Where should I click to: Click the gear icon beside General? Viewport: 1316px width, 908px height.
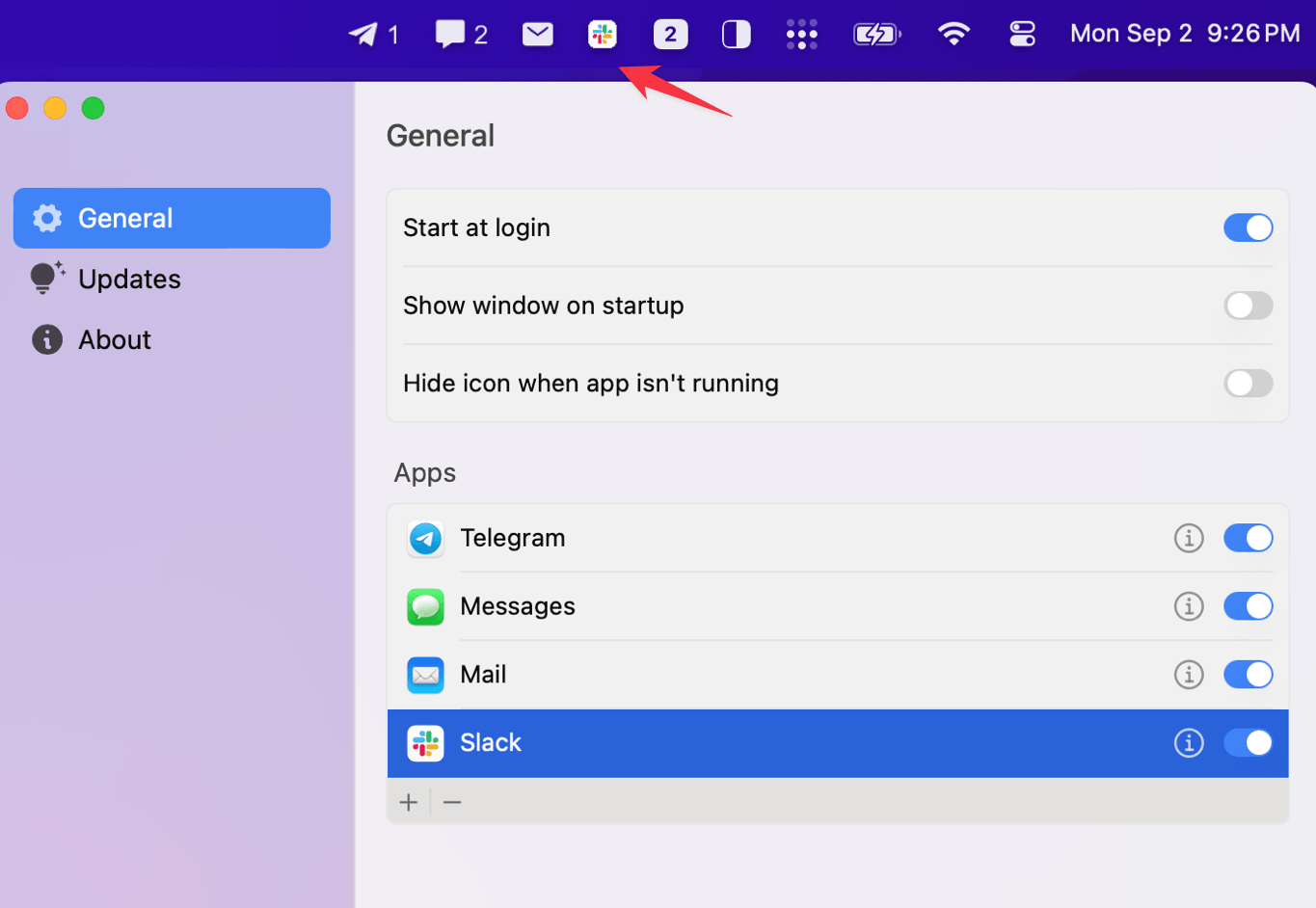(x=47, y=218)
